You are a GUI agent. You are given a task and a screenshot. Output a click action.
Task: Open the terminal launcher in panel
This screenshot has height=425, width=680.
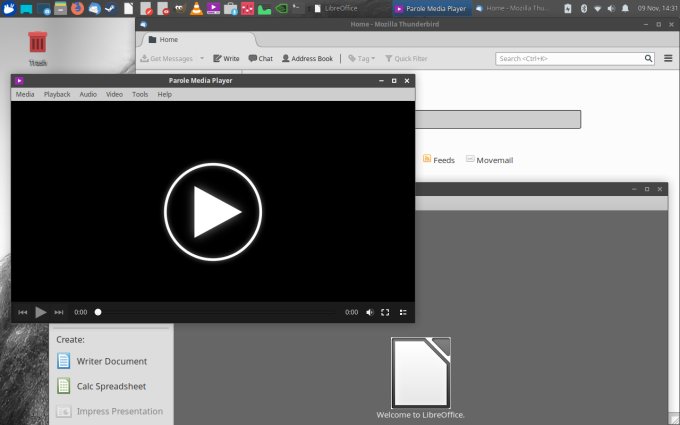pyautogui.click(x=298, y=8)
